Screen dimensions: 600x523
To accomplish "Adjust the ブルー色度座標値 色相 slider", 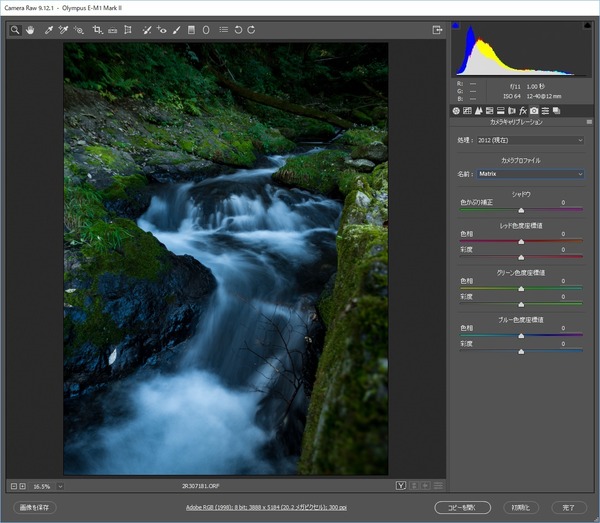I will pyautogui.click(x=521, y=336).
